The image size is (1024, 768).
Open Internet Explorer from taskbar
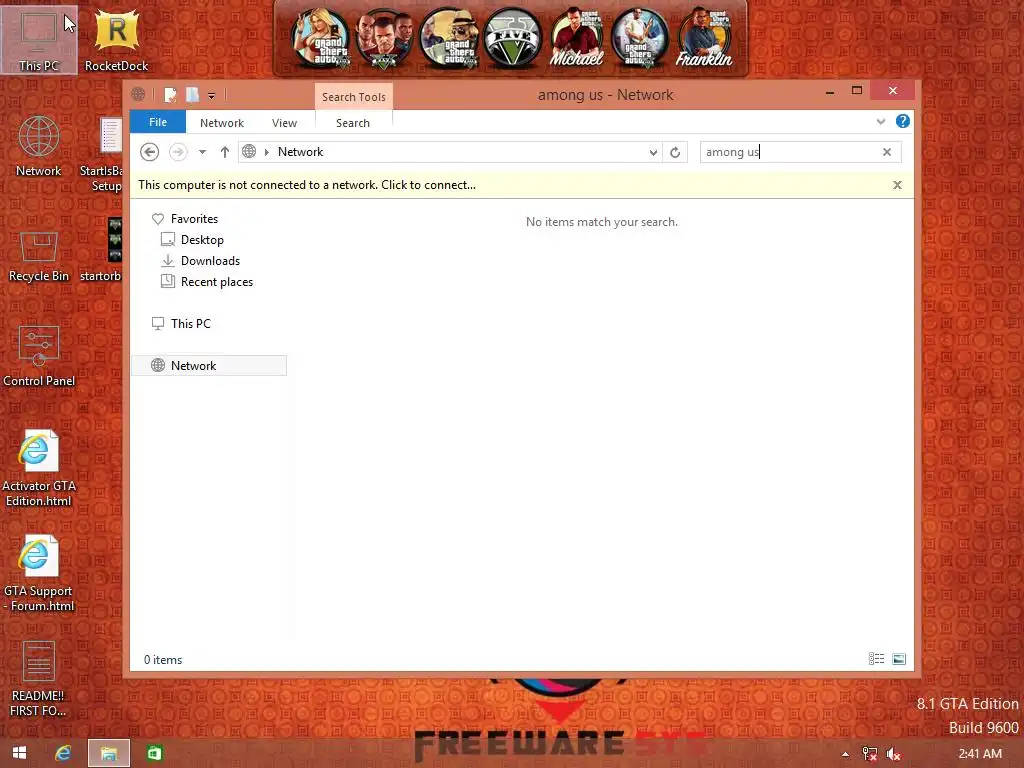click(x=63, y=753)
